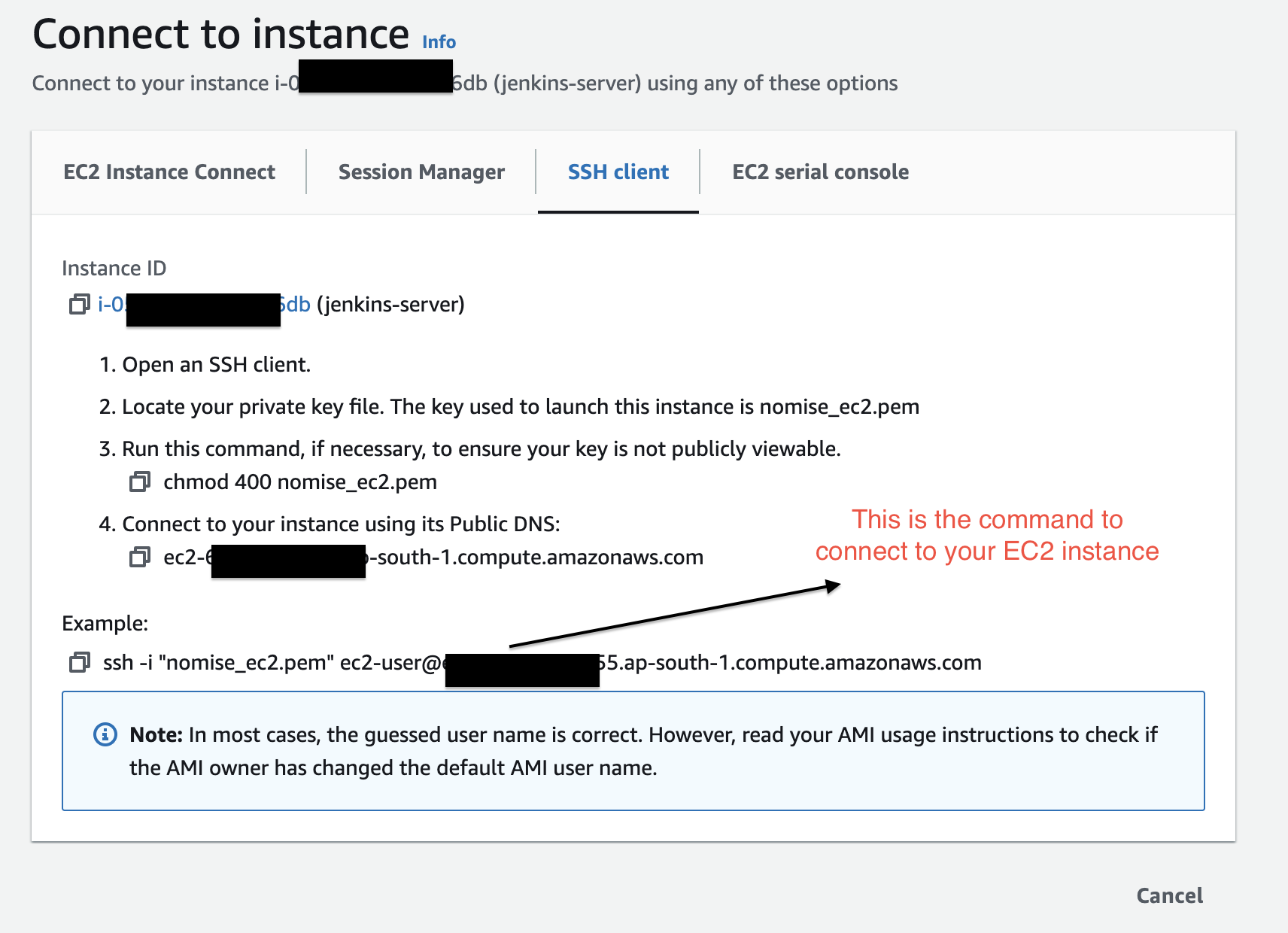This screenshot has height=933, width=1288.
Task: Click the chmod command text
Action: (300, 482)
